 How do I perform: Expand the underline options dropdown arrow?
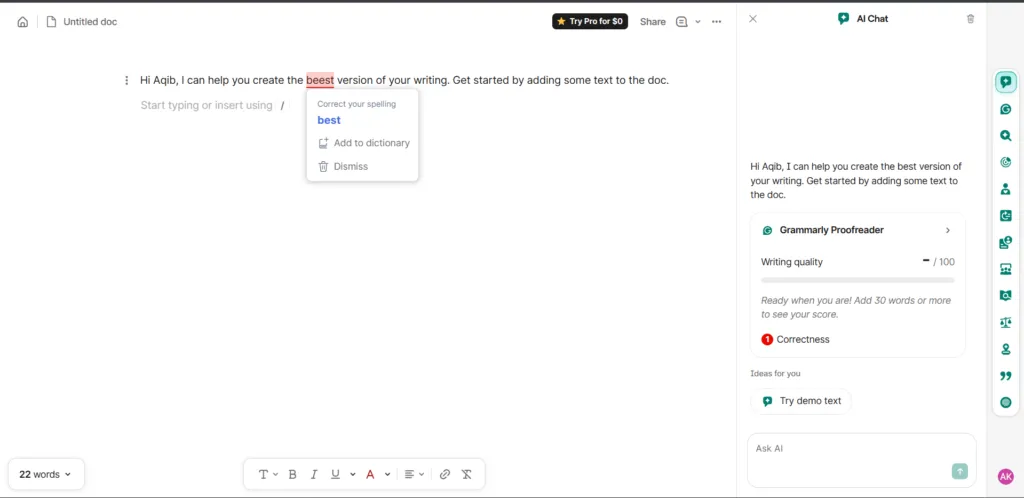click(x=353, y=475)
